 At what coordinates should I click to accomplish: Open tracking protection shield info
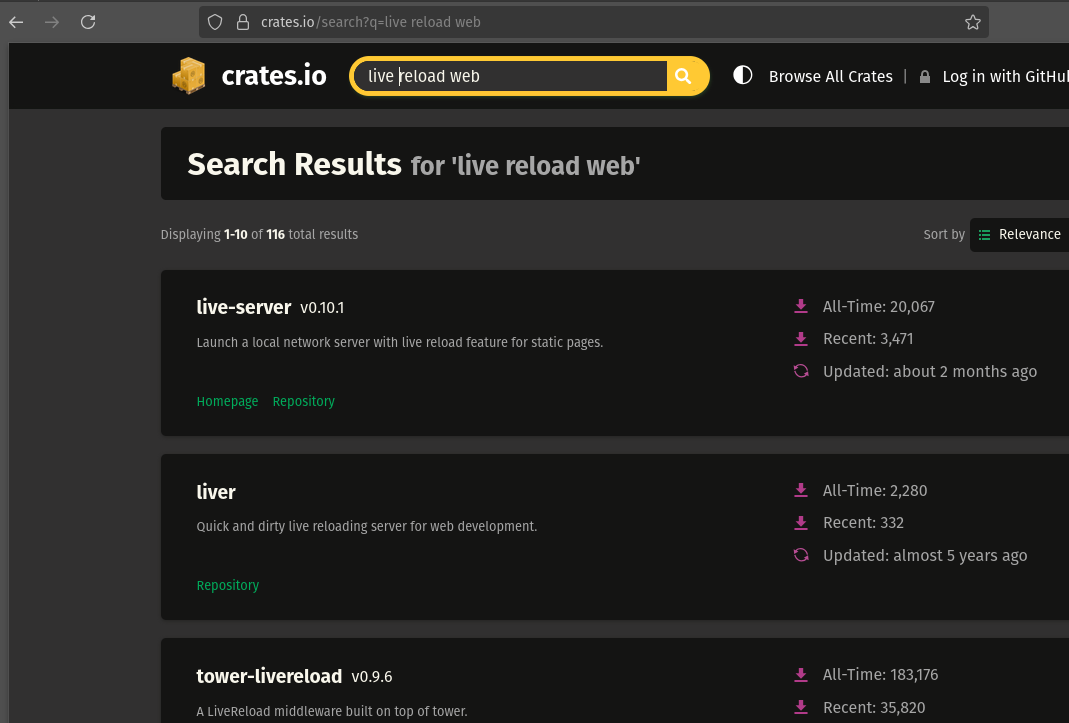[215, 23]
